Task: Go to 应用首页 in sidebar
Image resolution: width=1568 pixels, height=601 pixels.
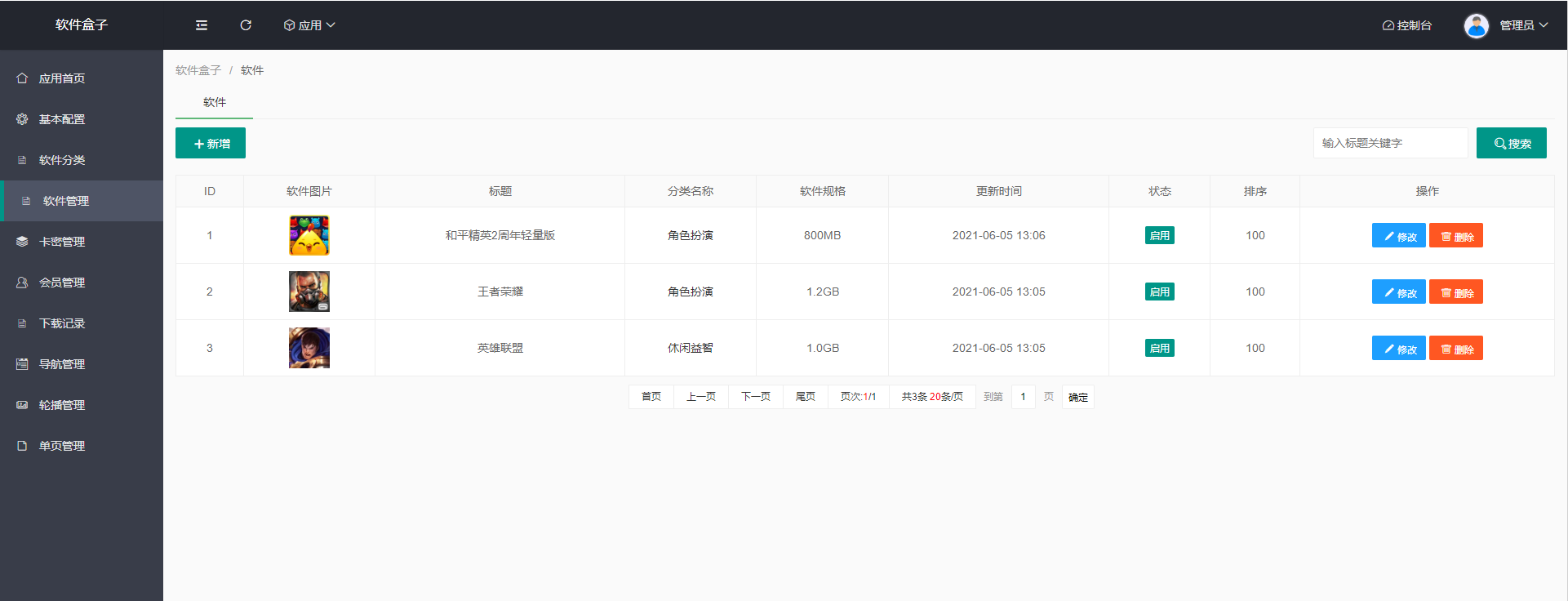Action: (62, 78)
